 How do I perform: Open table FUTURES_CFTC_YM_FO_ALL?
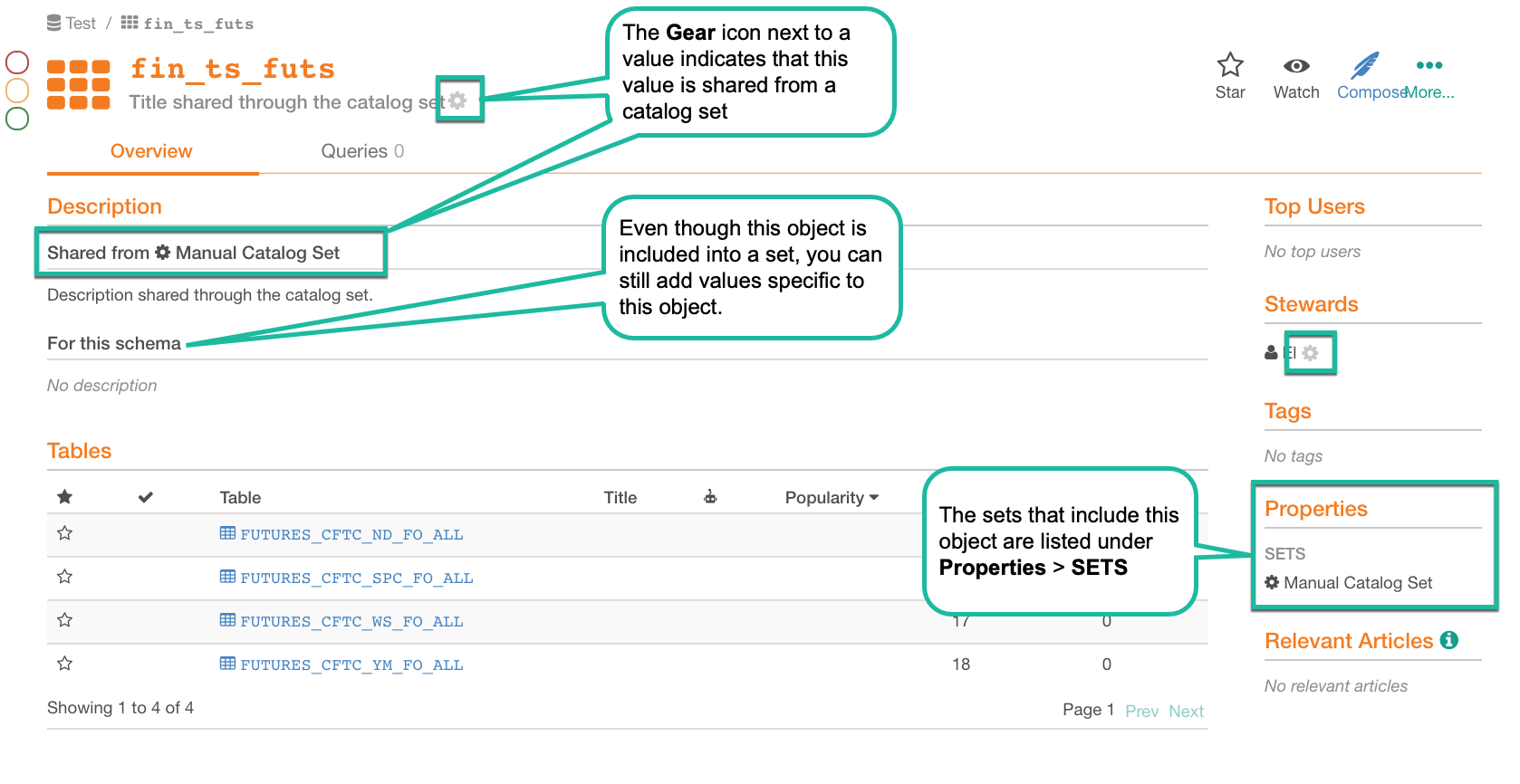(351, 665)
